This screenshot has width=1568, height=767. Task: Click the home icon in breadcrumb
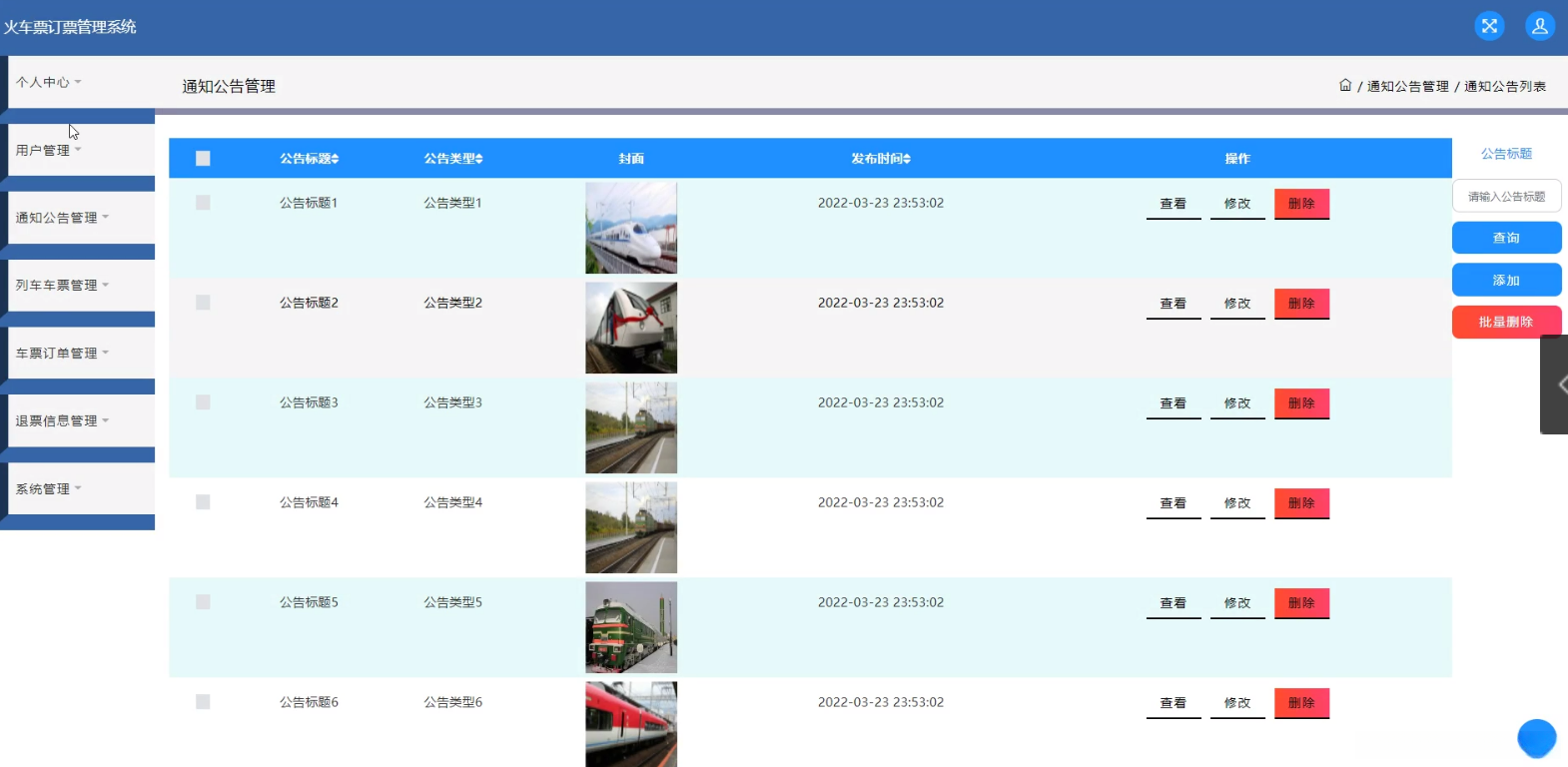[1345, 86]
